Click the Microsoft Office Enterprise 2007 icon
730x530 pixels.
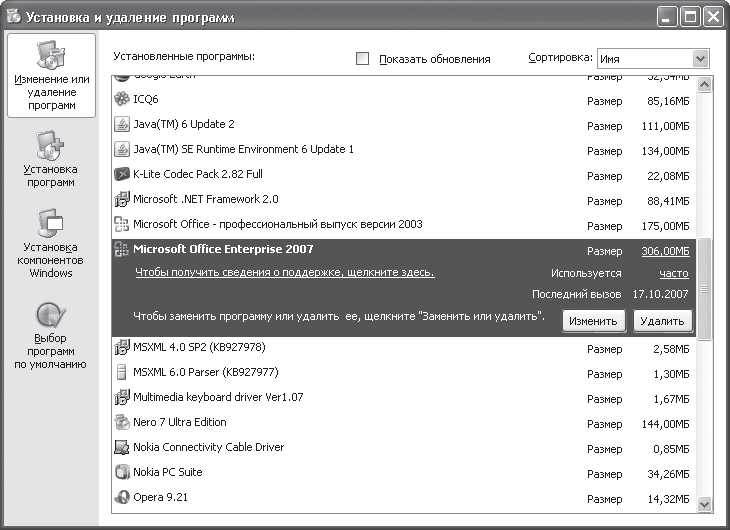[x=122, y=250]
